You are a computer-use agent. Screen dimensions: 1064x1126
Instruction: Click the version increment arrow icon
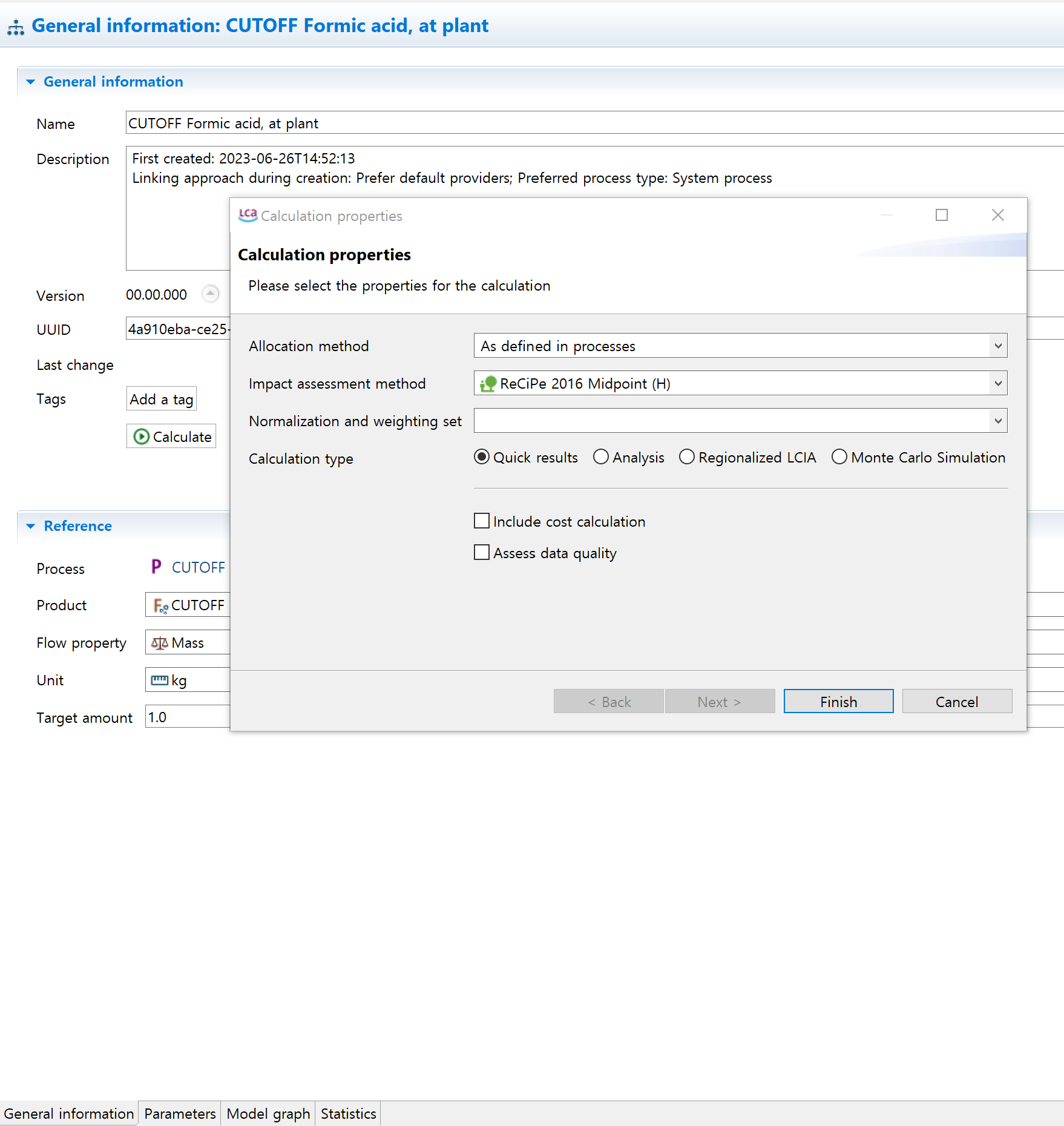click(x=210, y=294)
